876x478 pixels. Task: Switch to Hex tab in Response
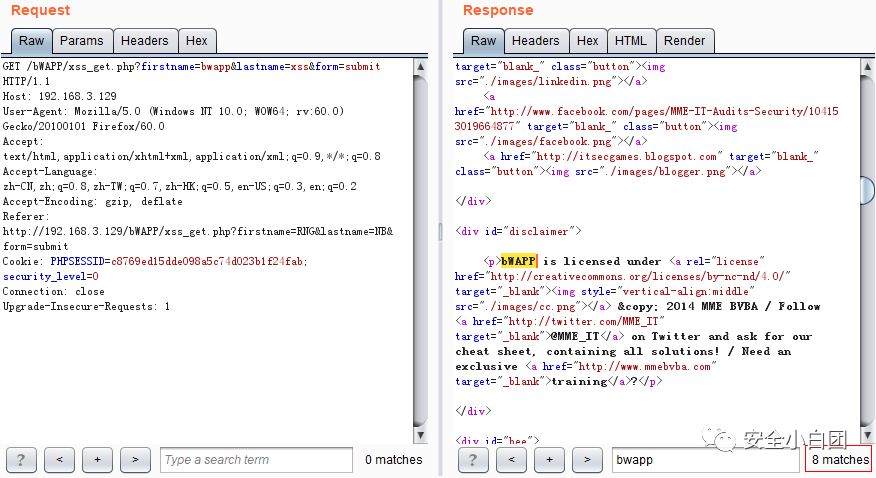coord(588,41)
